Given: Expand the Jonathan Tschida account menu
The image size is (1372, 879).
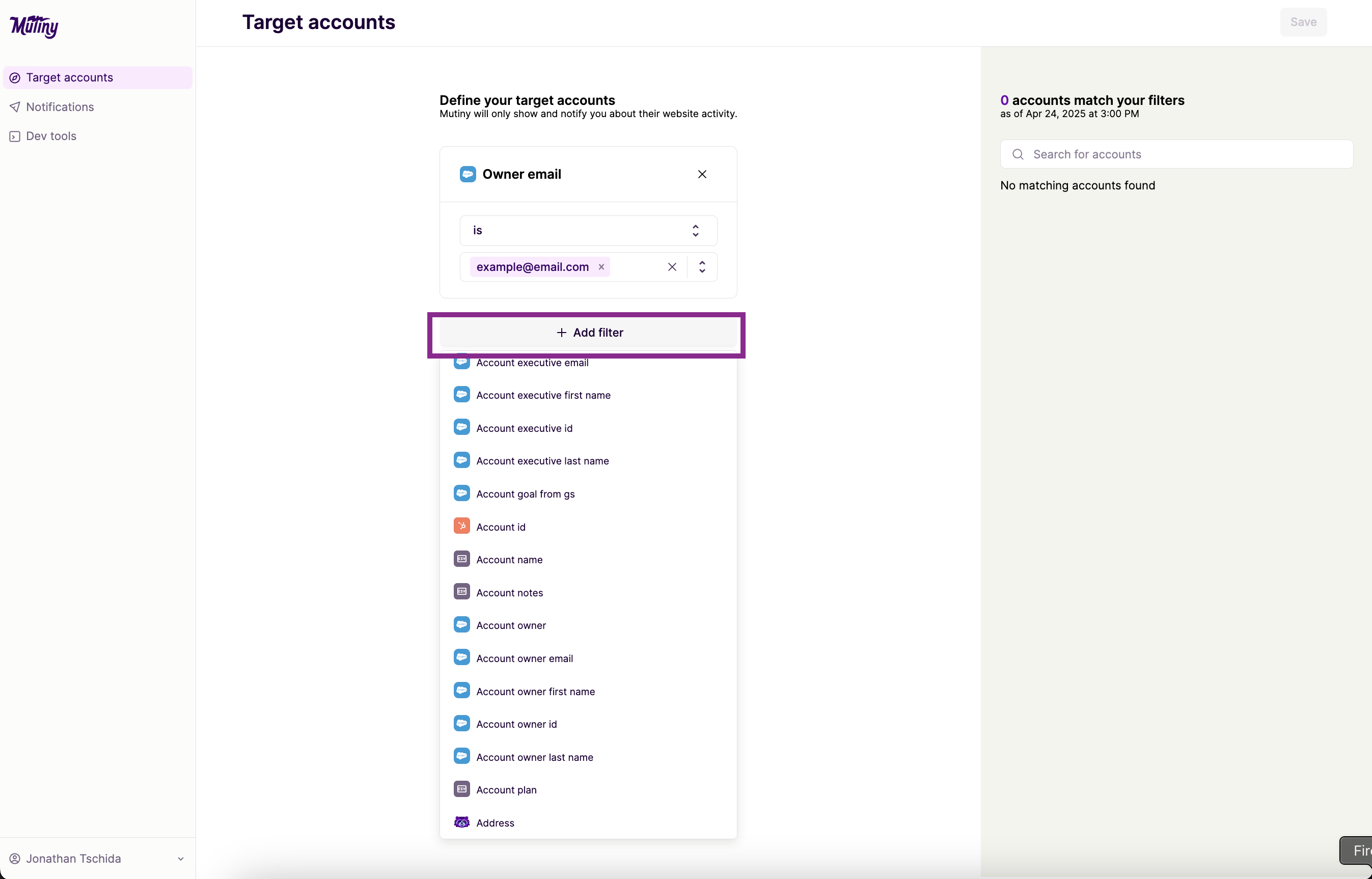Looking at the screenshot, I should point(180,859).
